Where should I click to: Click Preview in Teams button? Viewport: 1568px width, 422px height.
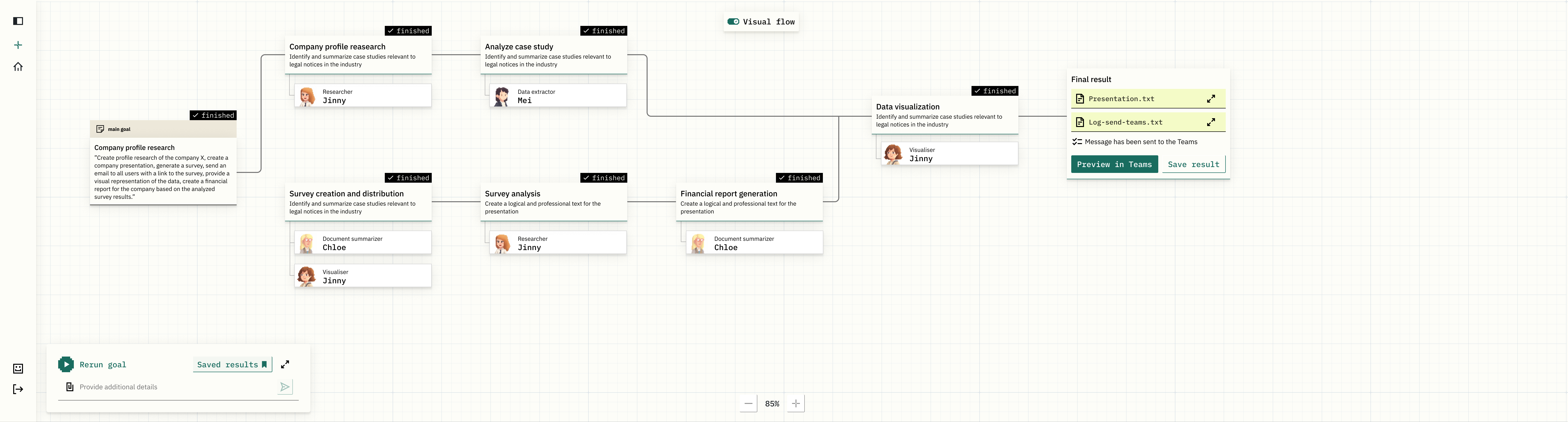pyautogui.click(x=1115, y=164)
